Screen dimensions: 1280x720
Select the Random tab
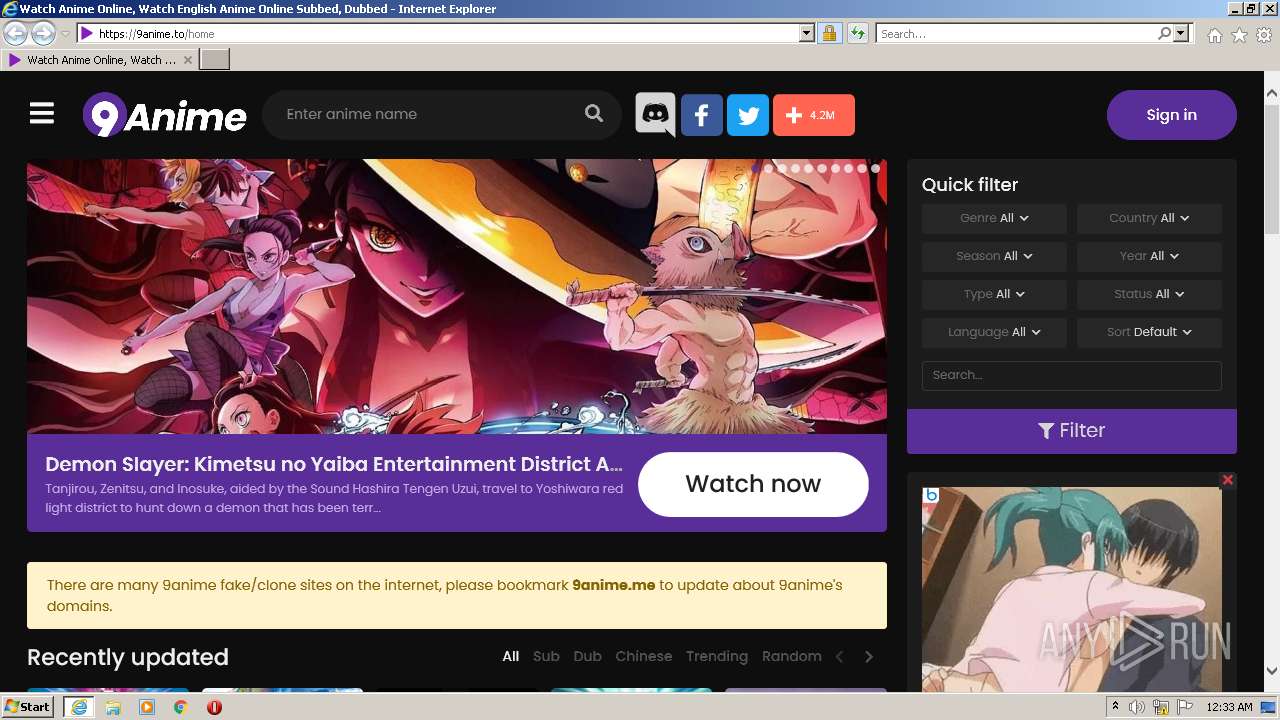(792, 657)
